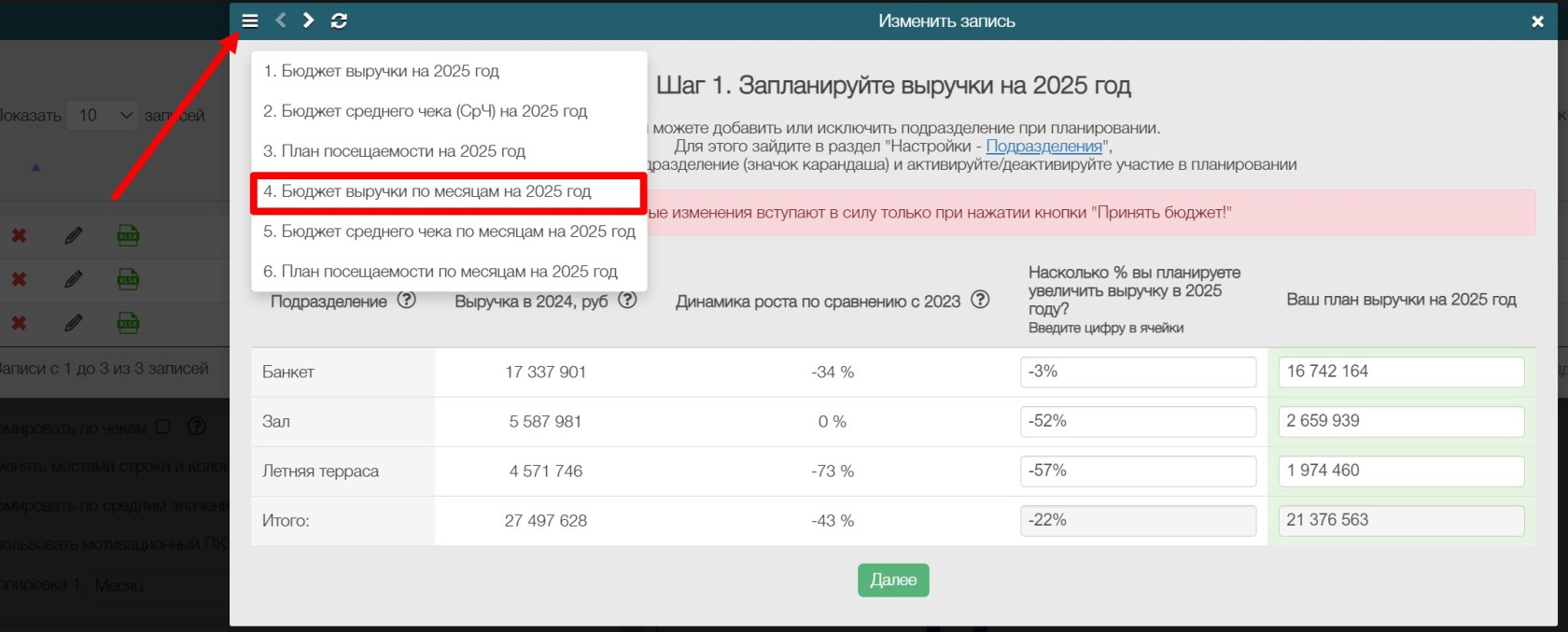Screen dimensions: 1568x632
Task: Select '5. Бюджет среднего чека по месяцам на 2025 год'
Action: (449, 232)
